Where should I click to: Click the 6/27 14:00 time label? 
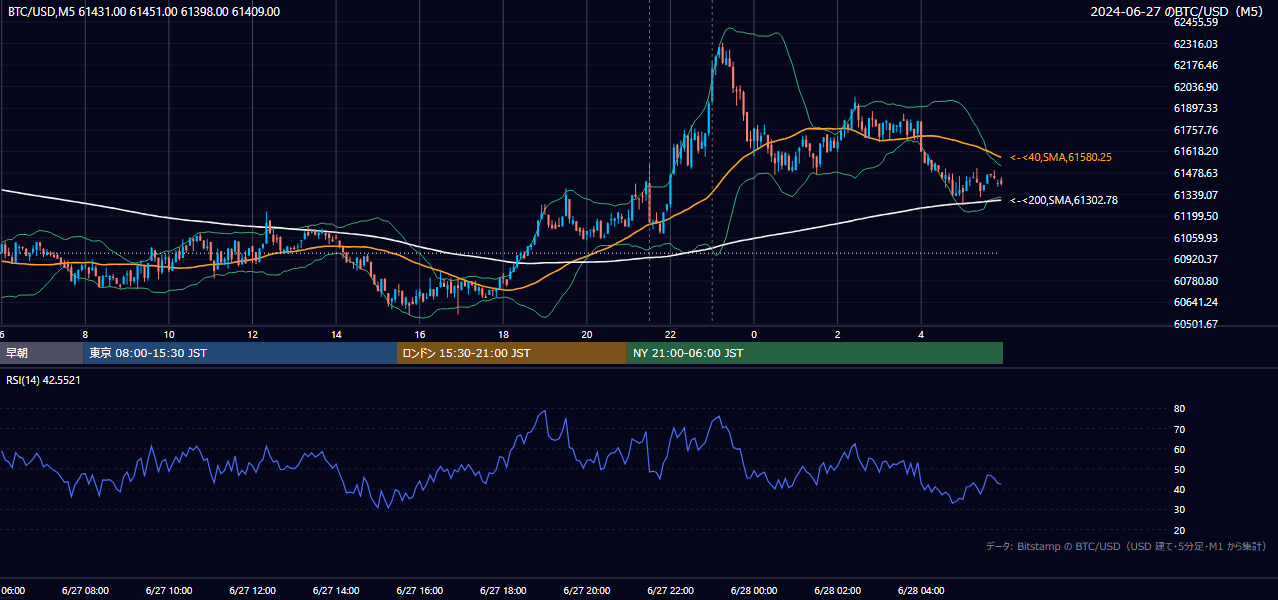tap(336, 590)
